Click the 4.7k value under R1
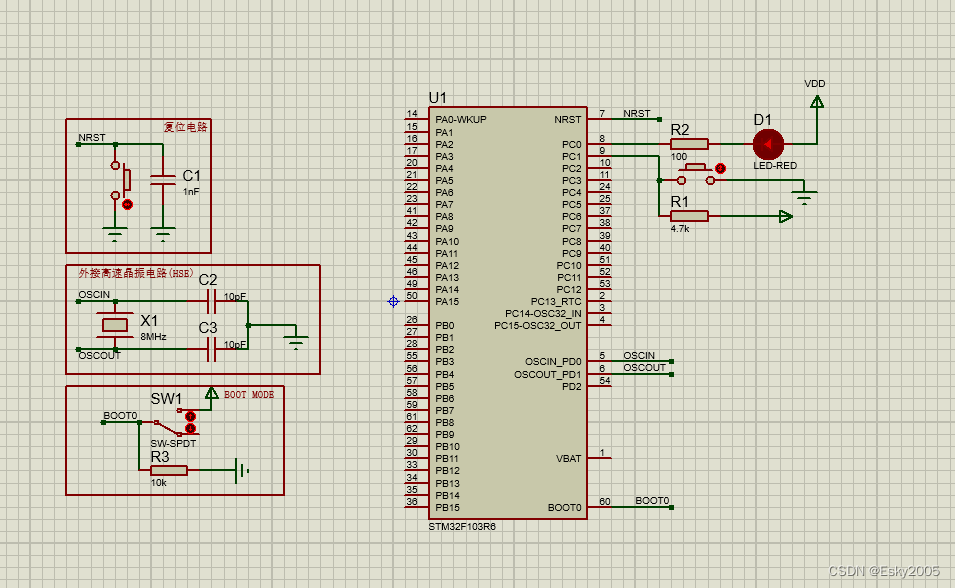The height and width of the screenshot is (588, 955). point(680,228)
